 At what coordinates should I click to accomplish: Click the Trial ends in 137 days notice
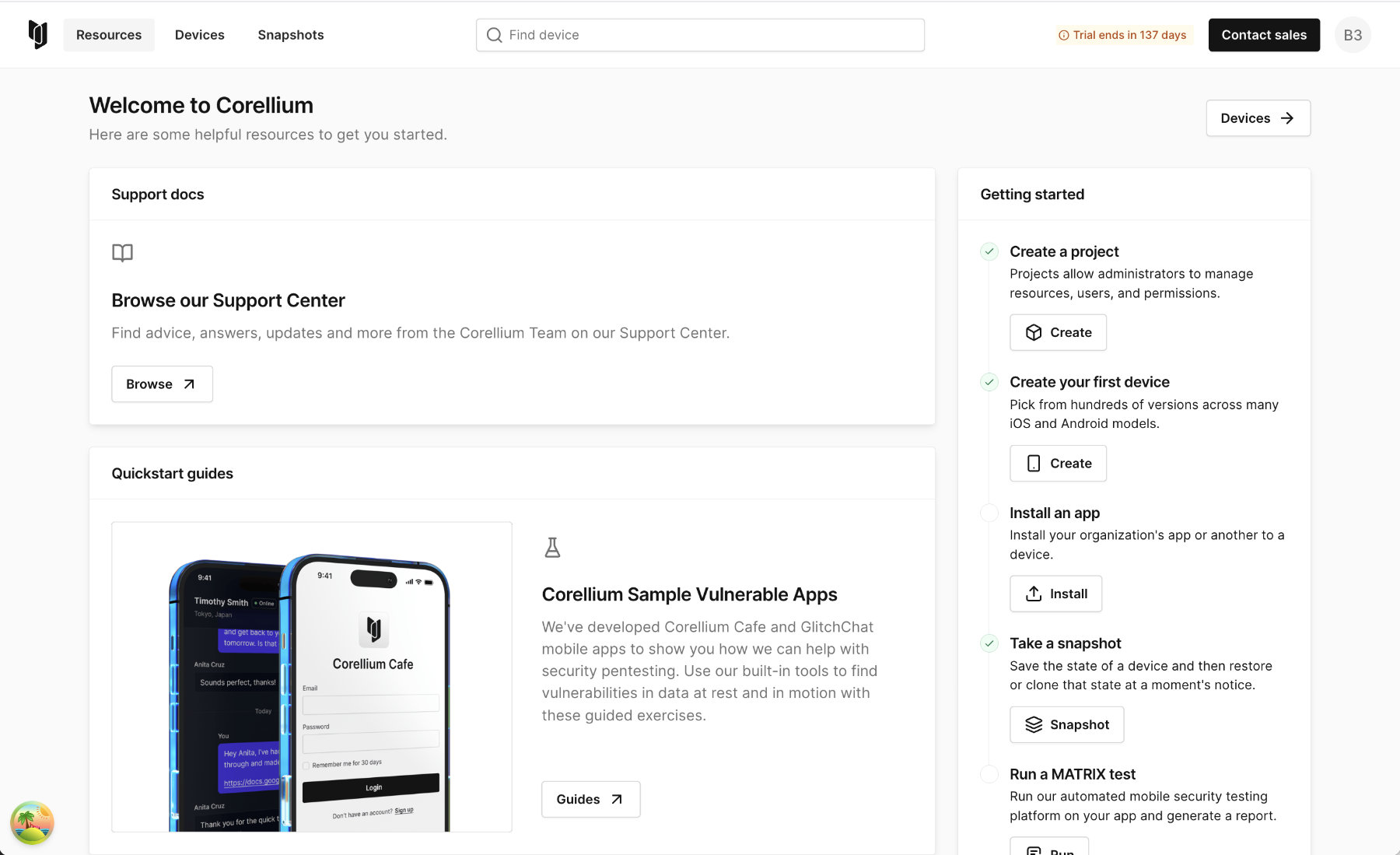point(1122,35)
